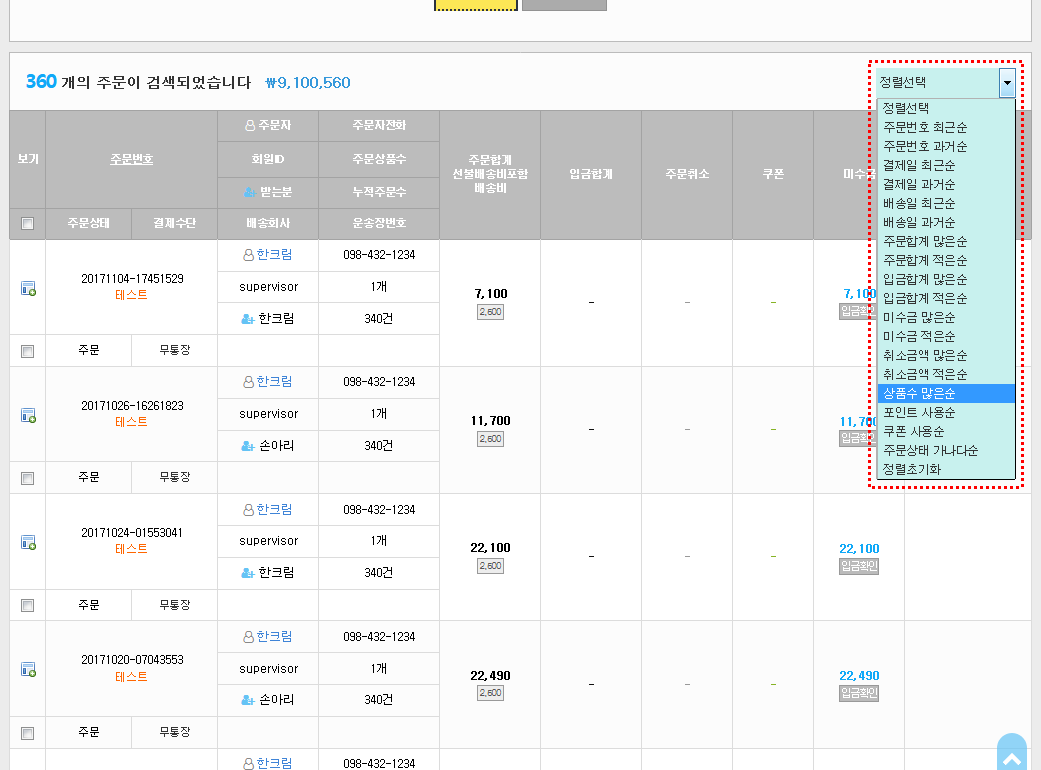Open order view icon for order 20171020-07043553

click(x=28, y=669)
